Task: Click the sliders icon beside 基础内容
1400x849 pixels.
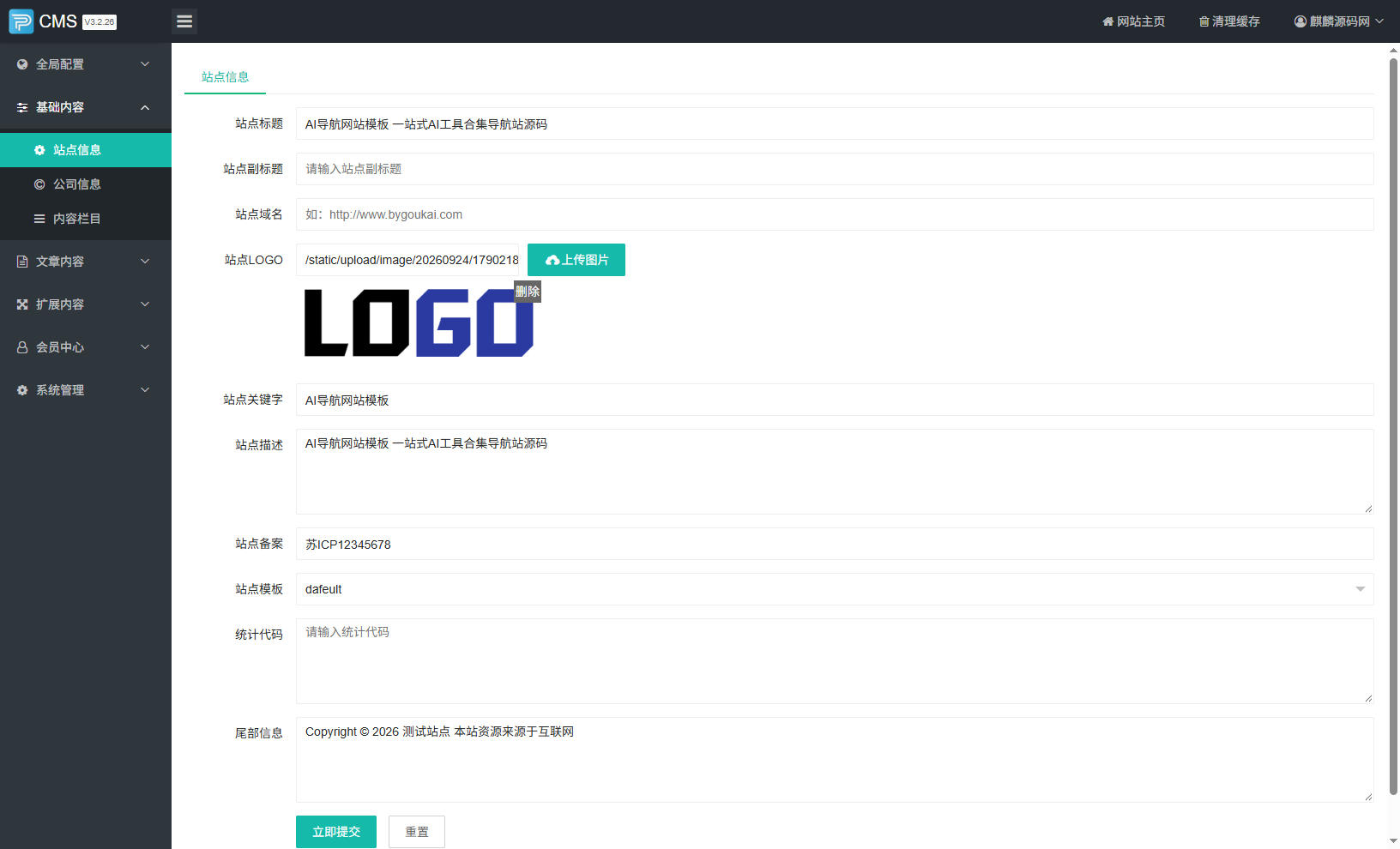Action: pos(22,107)
